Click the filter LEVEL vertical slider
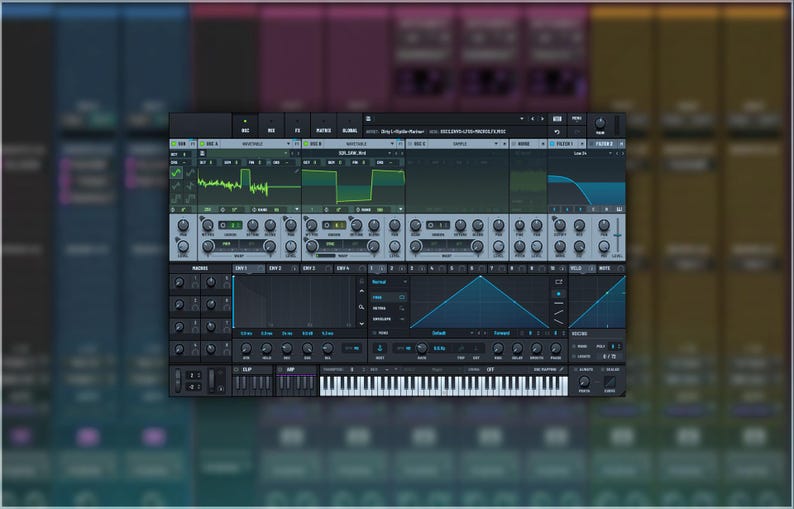This screenshot has width=794, height=509. pyautogui.click(x=618, y=236)
